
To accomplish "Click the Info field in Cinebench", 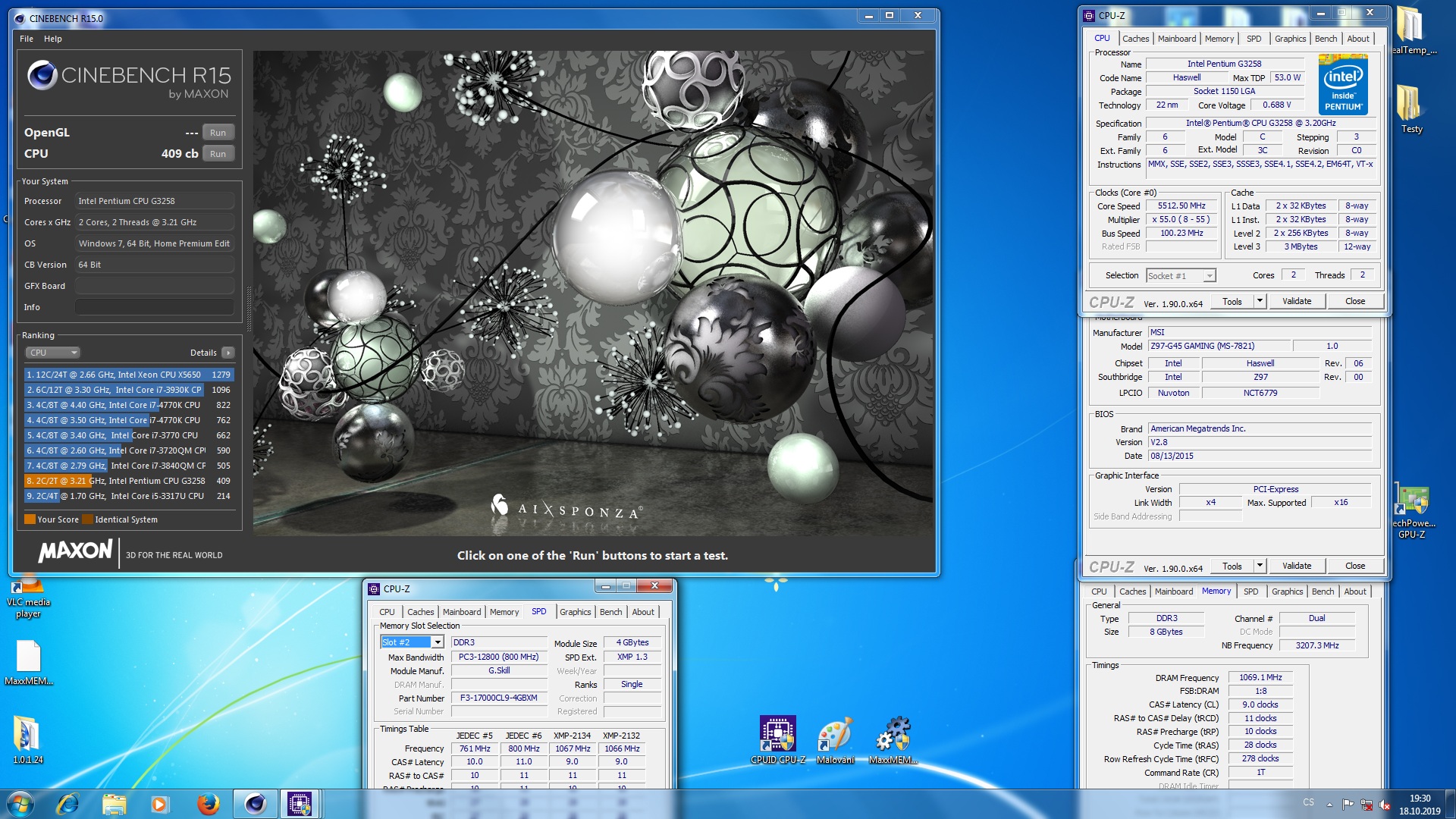I will pos(154,307).
